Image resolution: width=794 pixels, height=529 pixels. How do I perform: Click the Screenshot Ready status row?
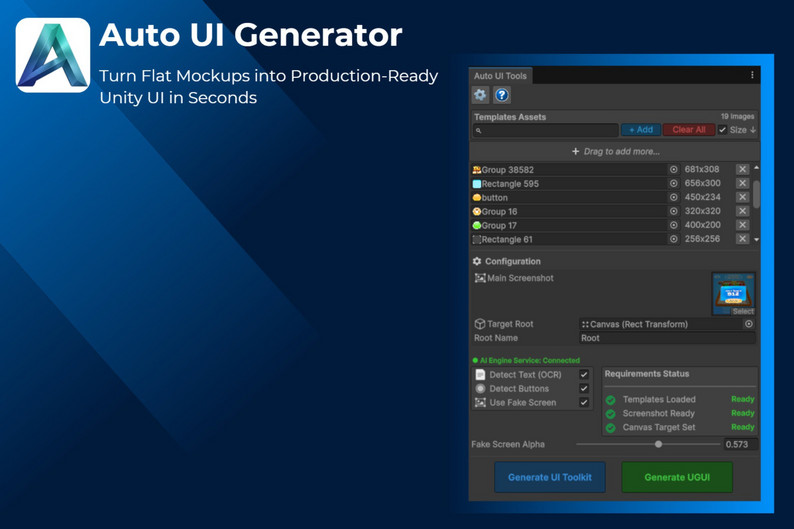680,413
